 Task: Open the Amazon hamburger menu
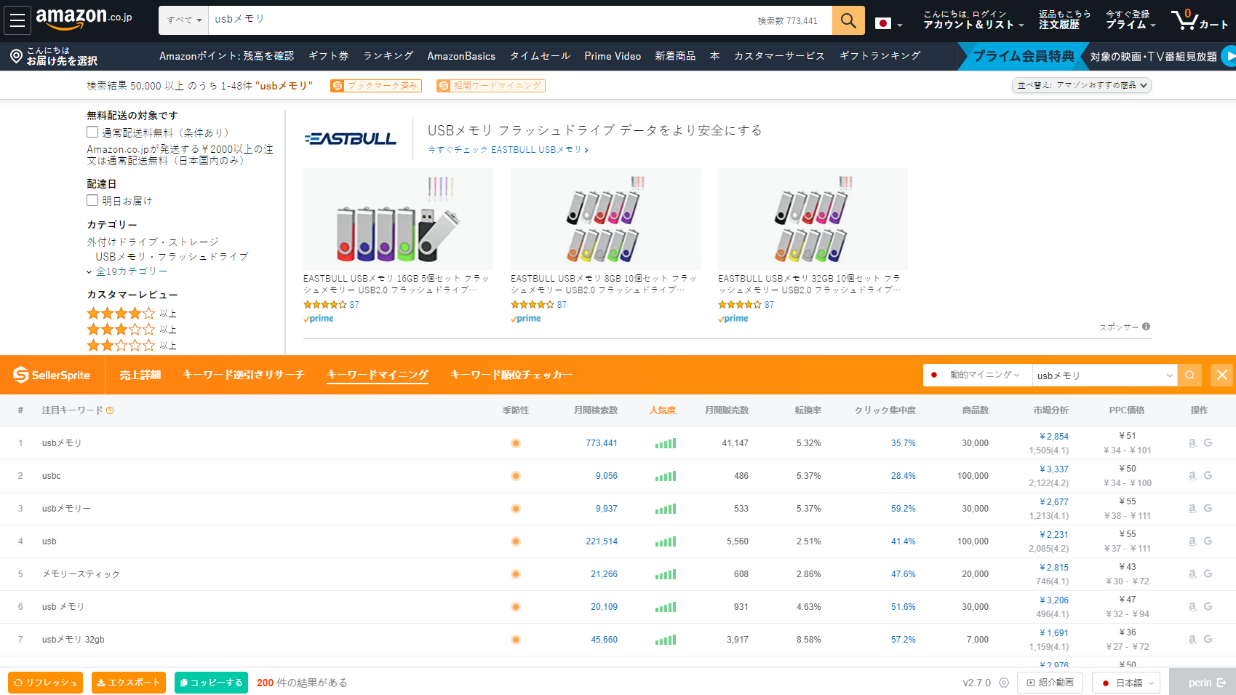[x=19, y=21]
